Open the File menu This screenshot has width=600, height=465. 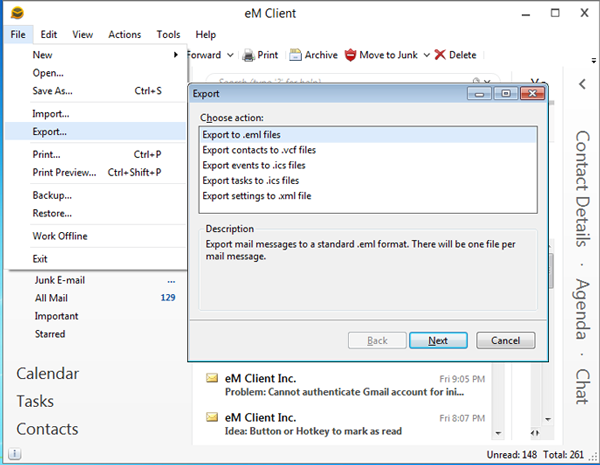click(x=18, y=34)
